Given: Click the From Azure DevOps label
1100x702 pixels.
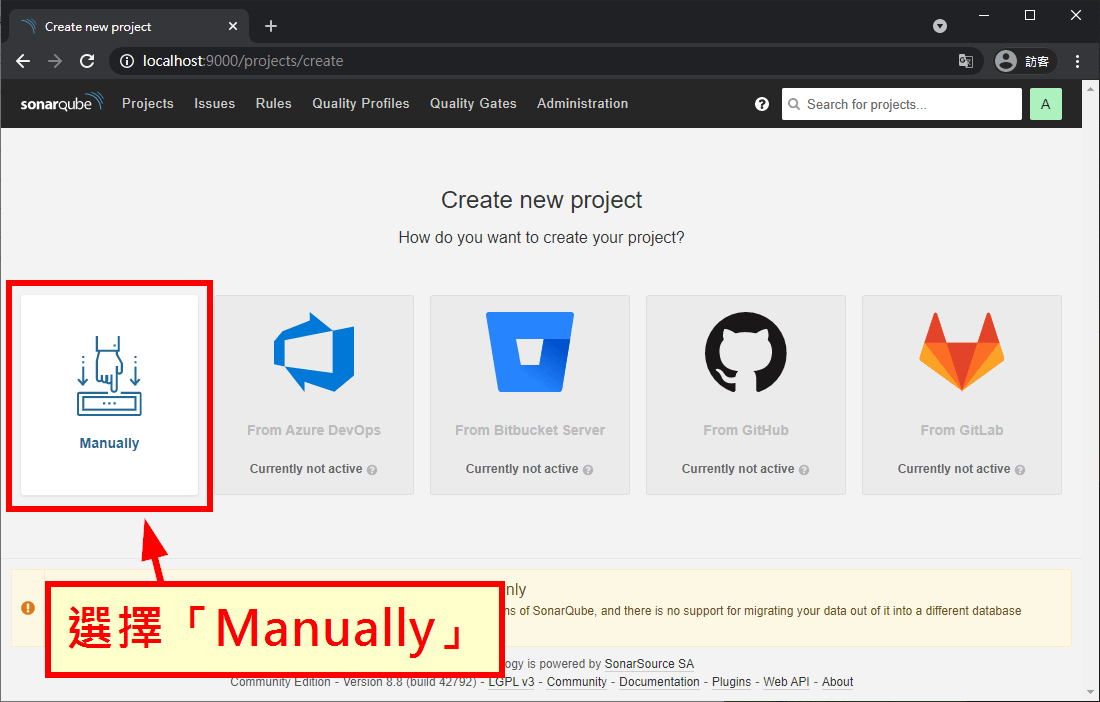Looking at the screenshot, I should [x=314, y=430].
